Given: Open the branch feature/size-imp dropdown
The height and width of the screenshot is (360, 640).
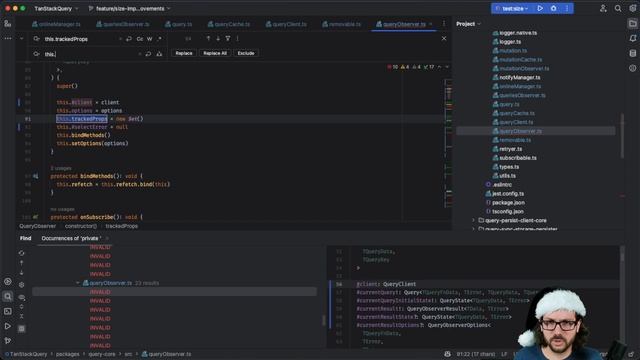Looking at the screenshot, I should (129, 9).
